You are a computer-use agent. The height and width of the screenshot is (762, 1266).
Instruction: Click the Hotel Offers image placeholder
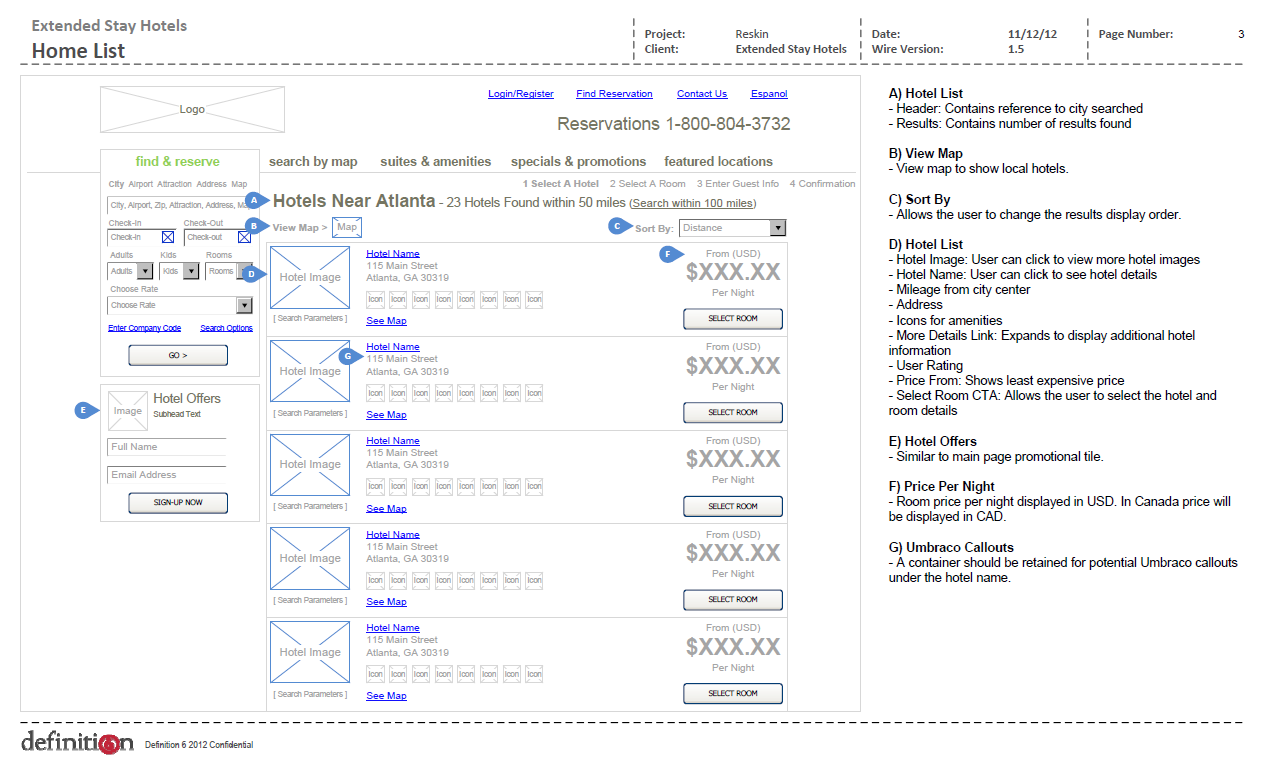[x=127, y=411]
